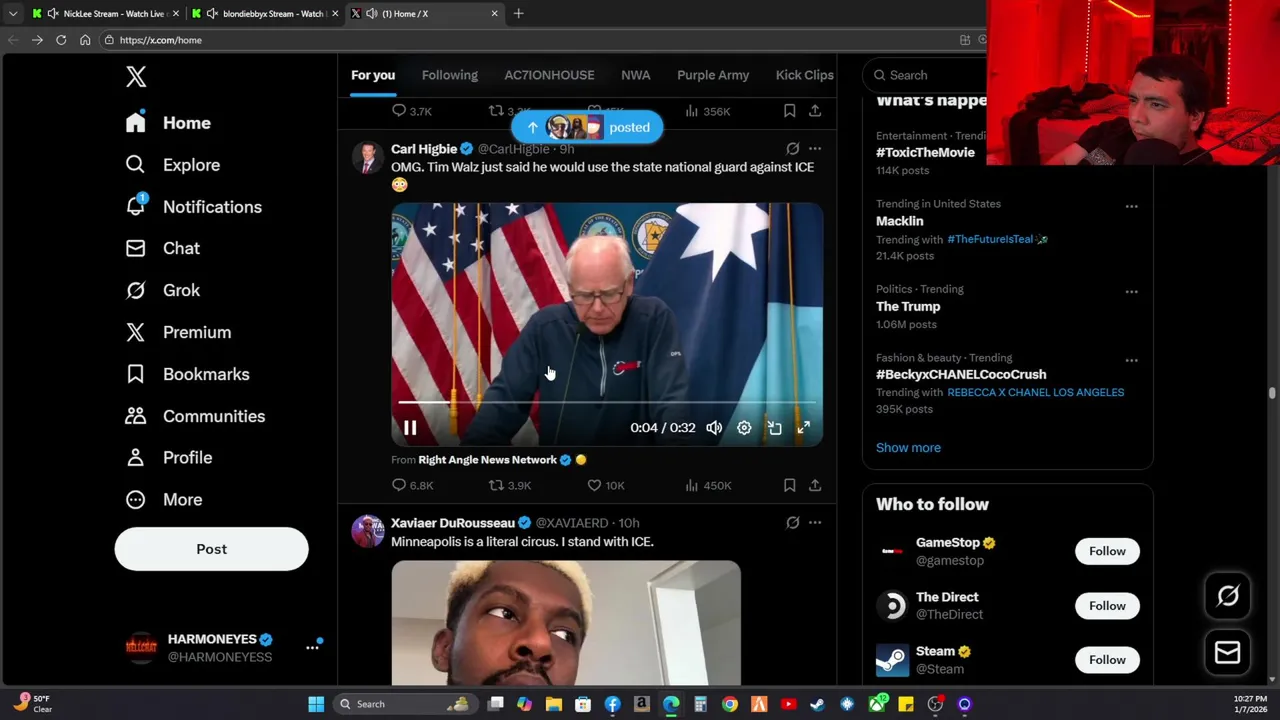Open Macklin trend more options
The width and height of the screenshot is (1280, 720).
point(1131,206)
